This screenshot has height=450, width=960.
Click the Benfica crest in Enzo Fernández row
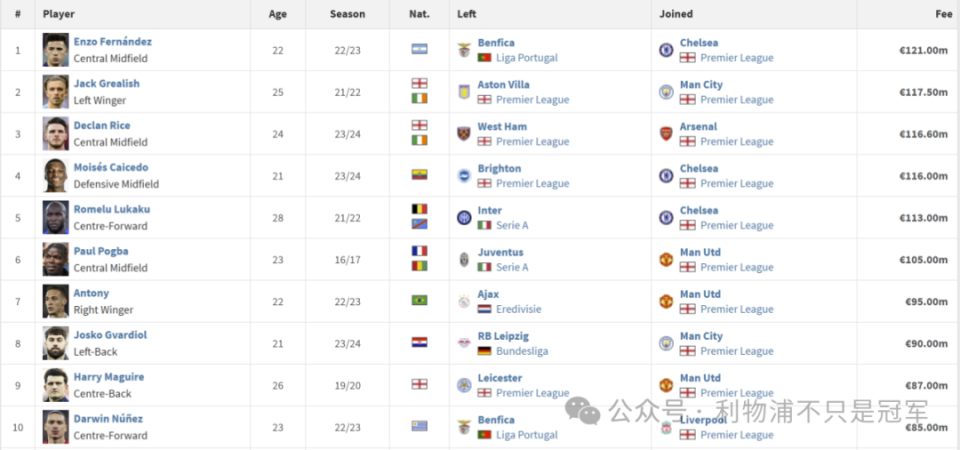464,50
